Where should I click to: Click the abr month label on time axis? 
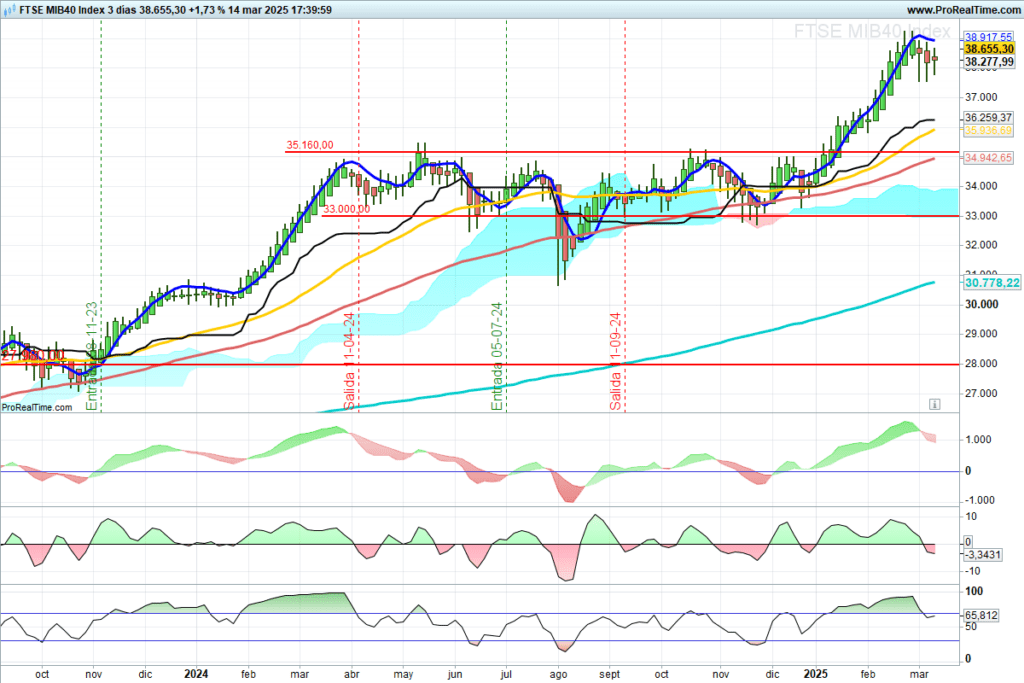coord(351,674)
